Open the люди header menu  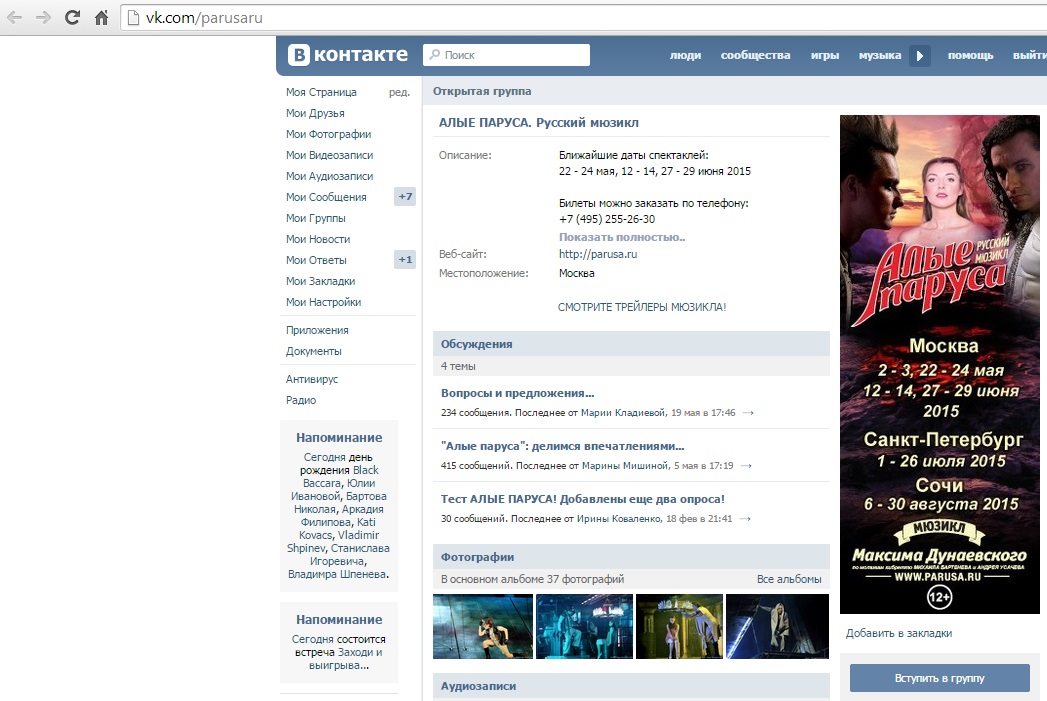[x=685, y=55]
